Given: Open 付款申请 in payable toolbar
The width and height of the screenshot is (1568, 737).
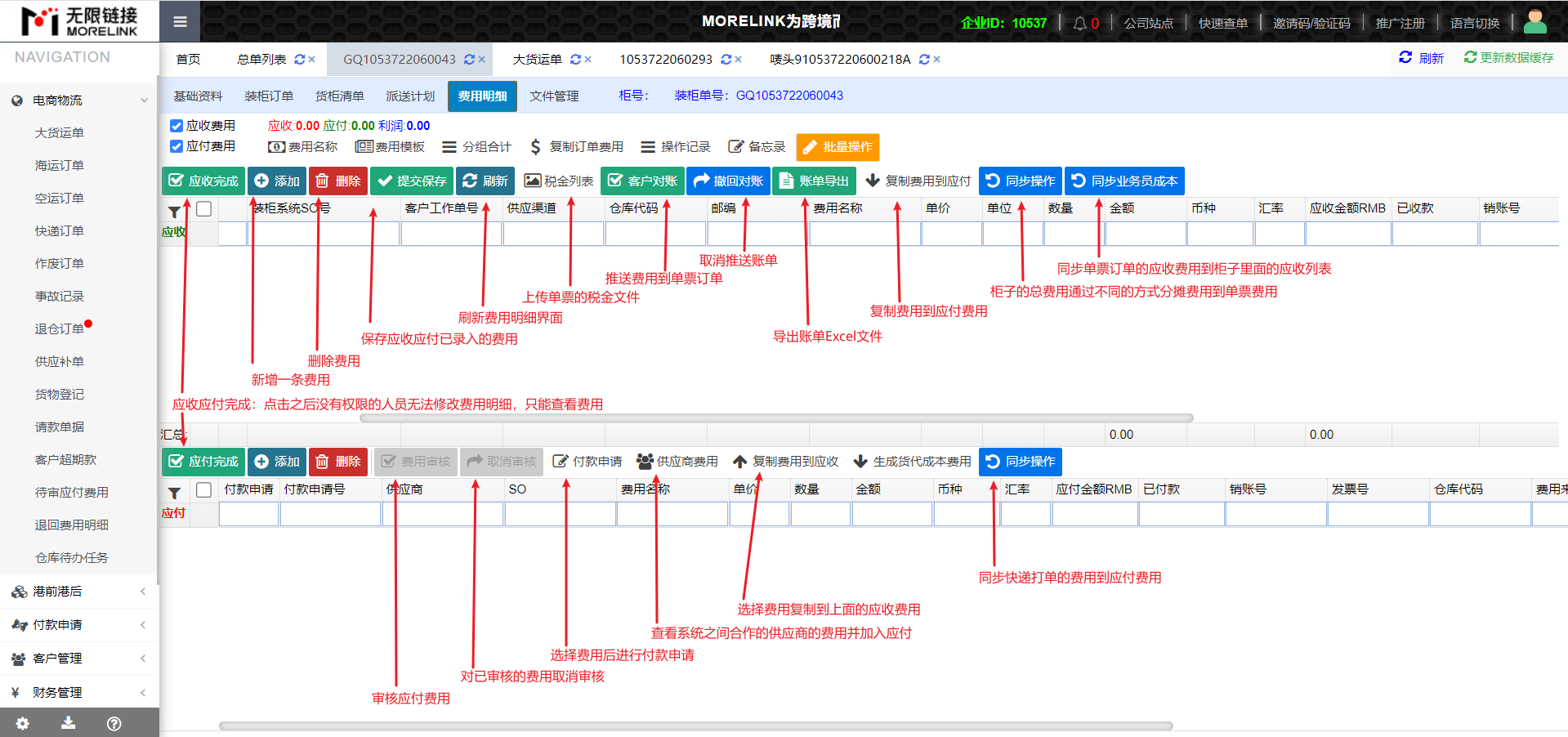Looking at the screenshot, I should point(587,462).
